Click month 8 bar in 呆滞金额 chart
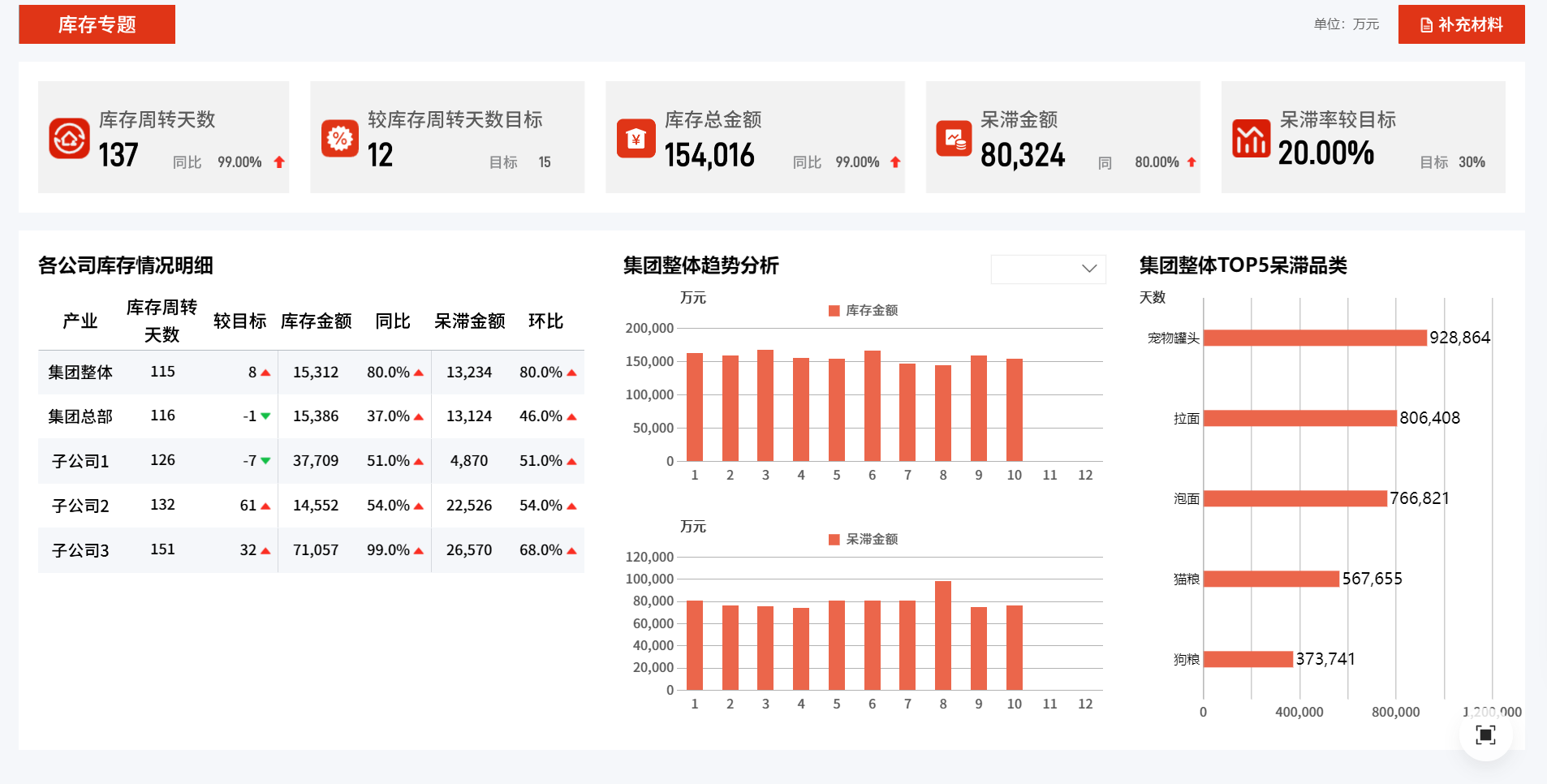This screenshot has width=1547, height=784. pos(943,635)
